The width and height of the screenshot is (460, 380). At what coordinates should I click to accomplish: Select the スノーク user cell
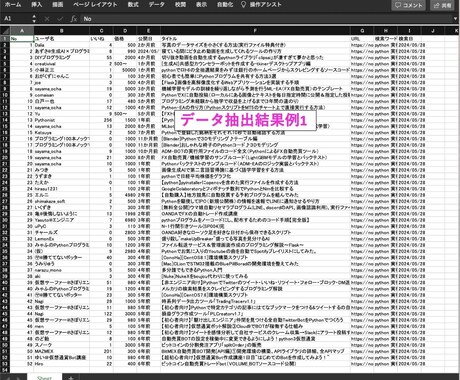[62, 345]
